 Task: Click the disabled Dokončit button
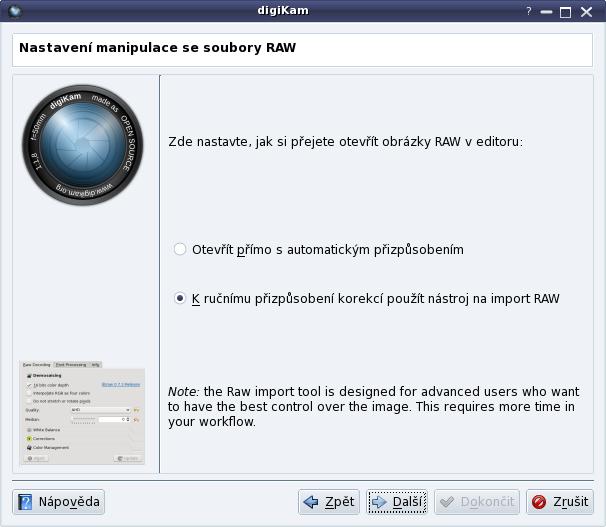click(477, 502)
